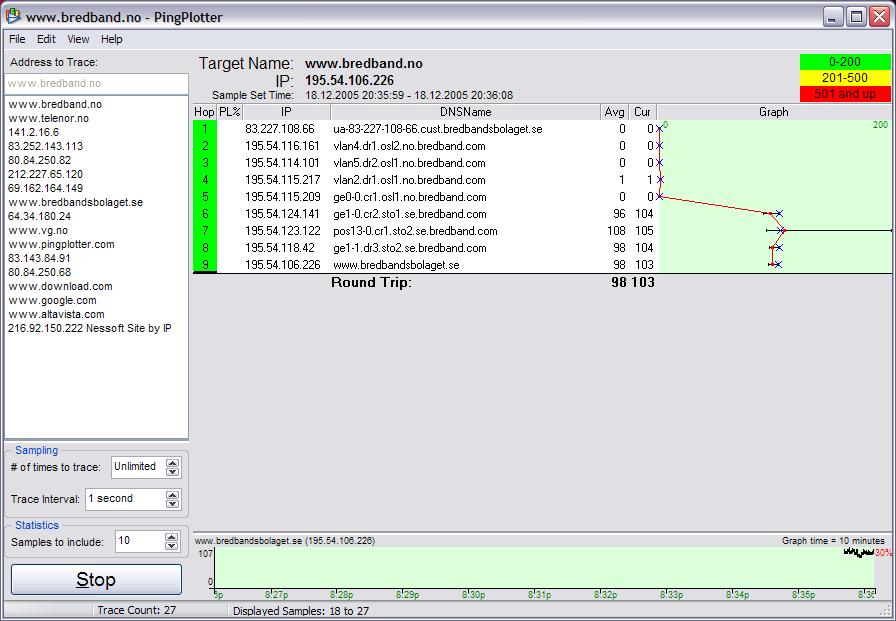This screenshot has height=621, width=896.
Task: Click www.bredbandsbolaget.se in hop 9 row
Action: click(397, 265)
